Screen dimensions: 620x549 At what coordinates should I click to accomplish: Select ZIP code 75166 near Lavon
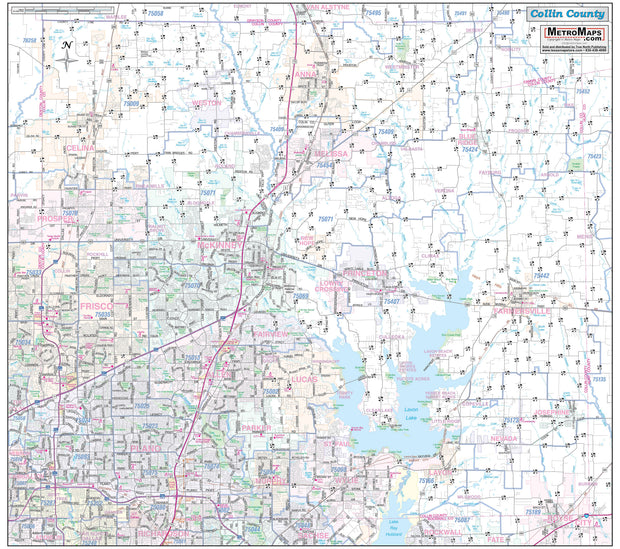tap(426, 481)
